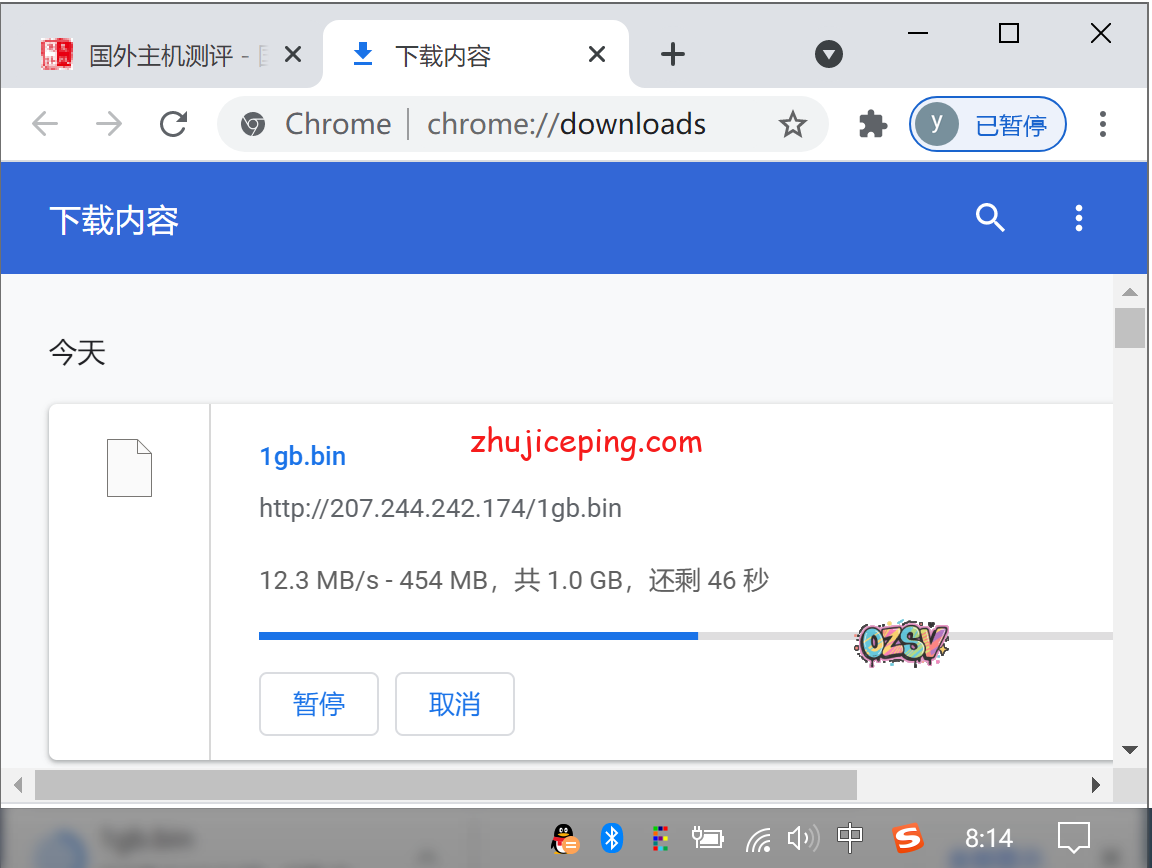The width and height of the screenshot is (1152, 868).
Task: Click the chrome://downloads address bar
Action: coord(566,124)
